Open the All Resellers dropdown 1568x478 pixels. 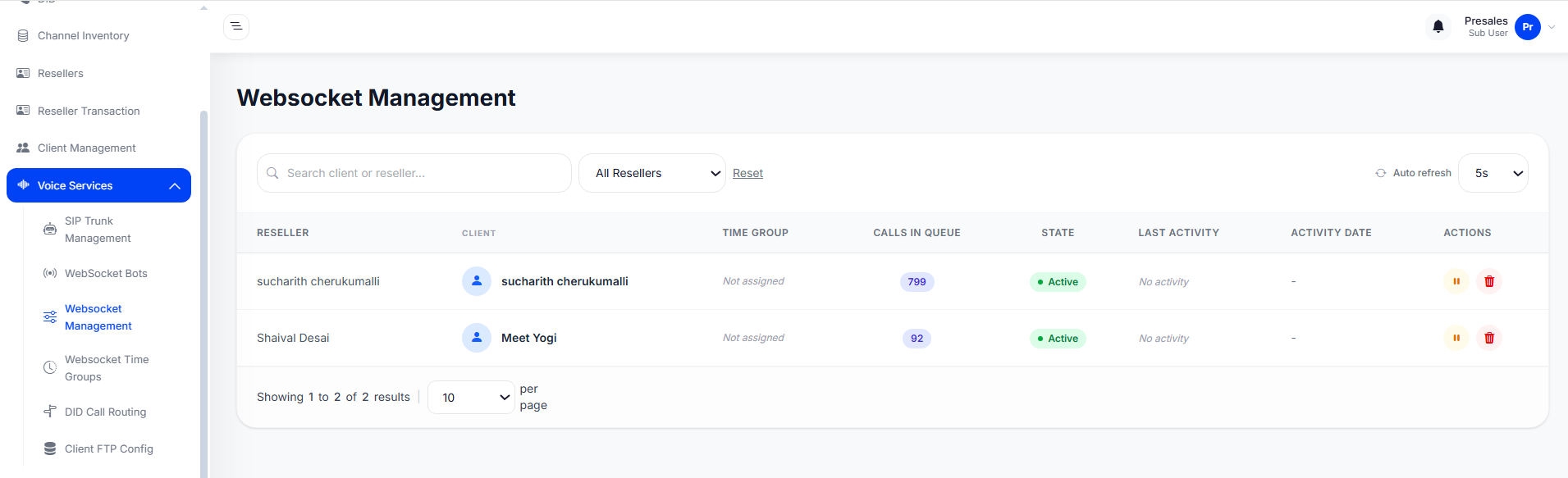652,173
